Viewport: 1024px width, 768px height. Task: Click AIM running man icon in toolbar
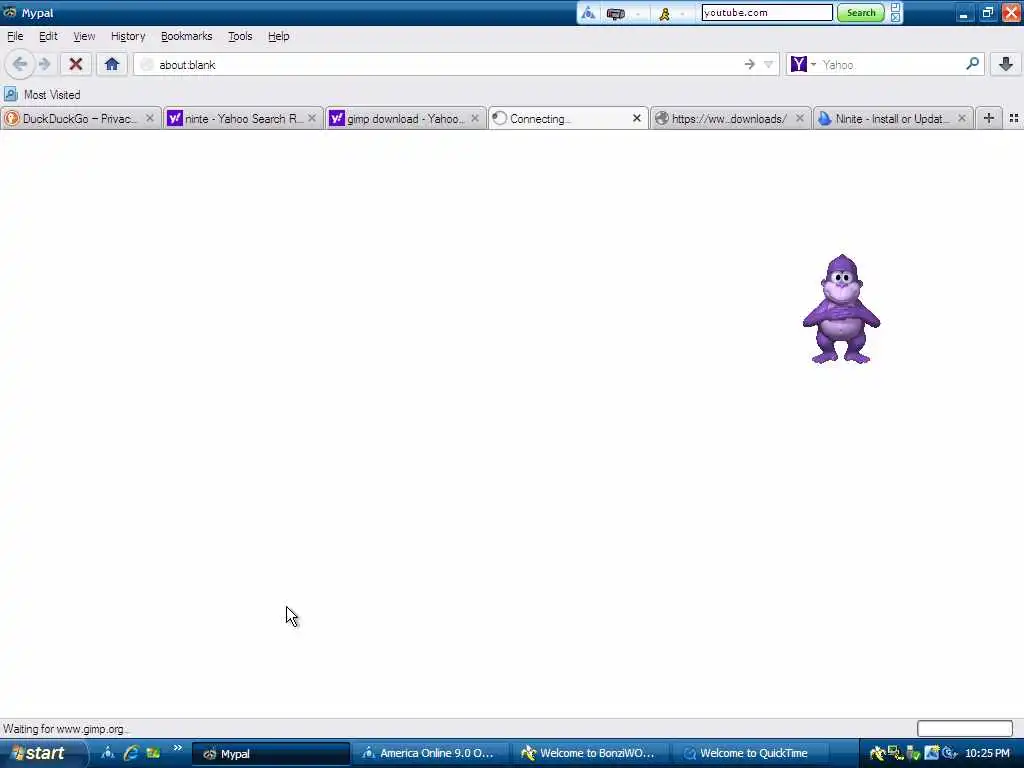tap(664, 13)
